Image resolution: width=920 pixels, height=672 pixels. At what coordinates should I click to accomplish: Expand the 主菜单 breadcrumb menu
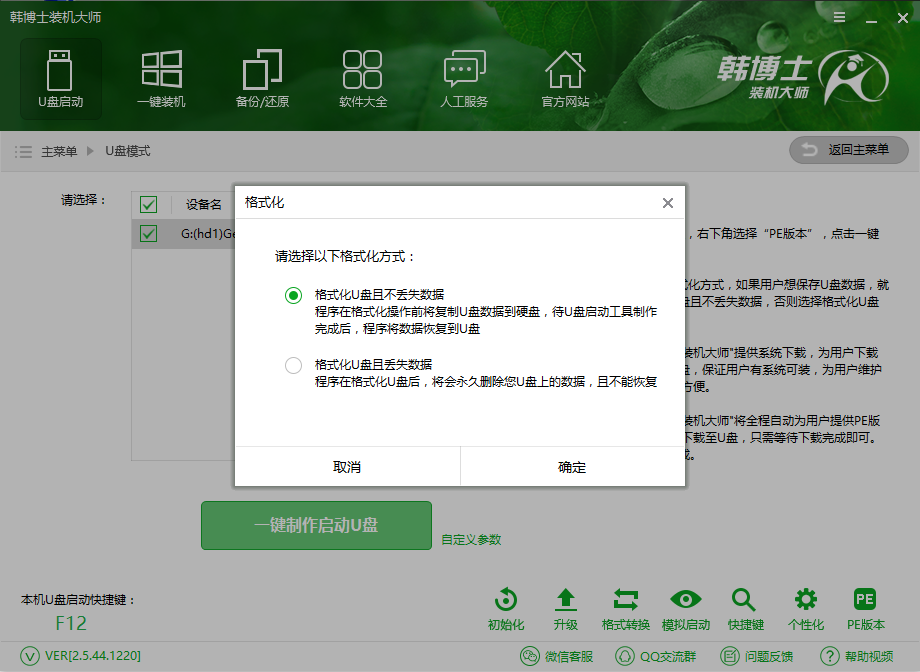(58, 151)
